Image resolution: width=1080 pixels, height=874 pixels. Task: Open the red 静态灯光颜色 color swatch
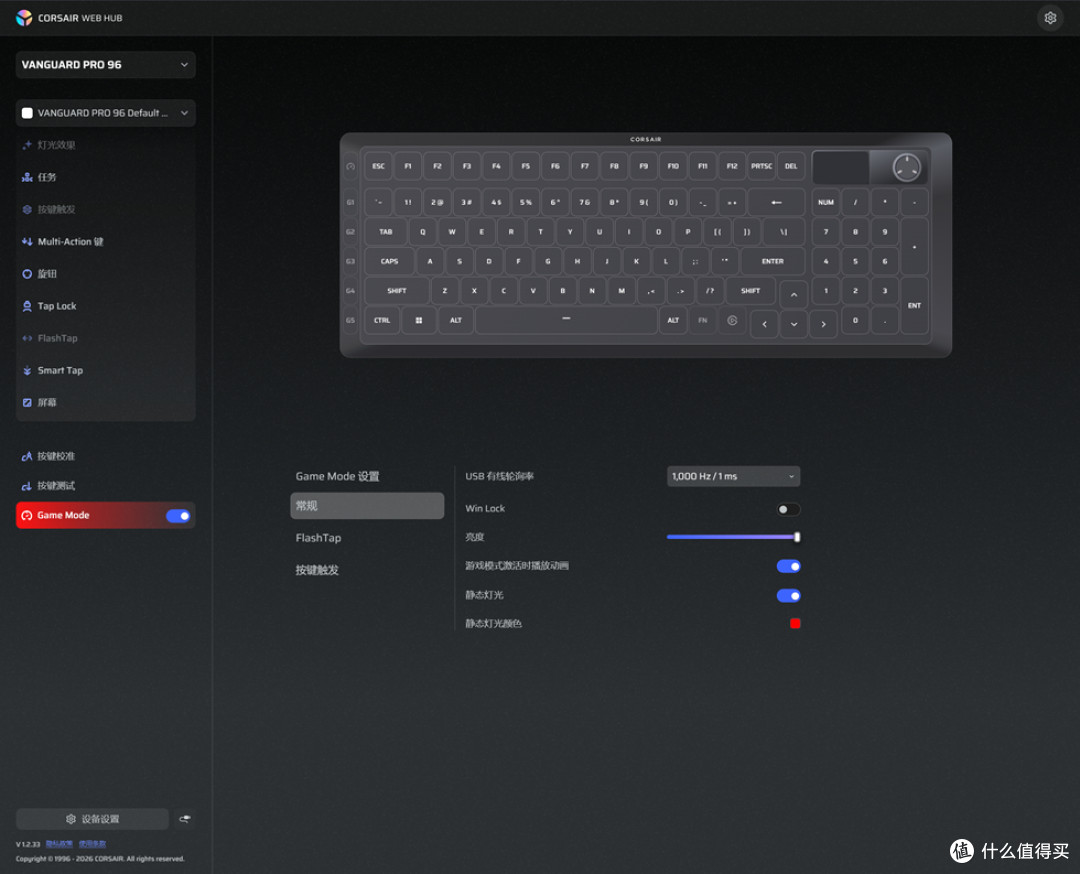coord(795,624)
